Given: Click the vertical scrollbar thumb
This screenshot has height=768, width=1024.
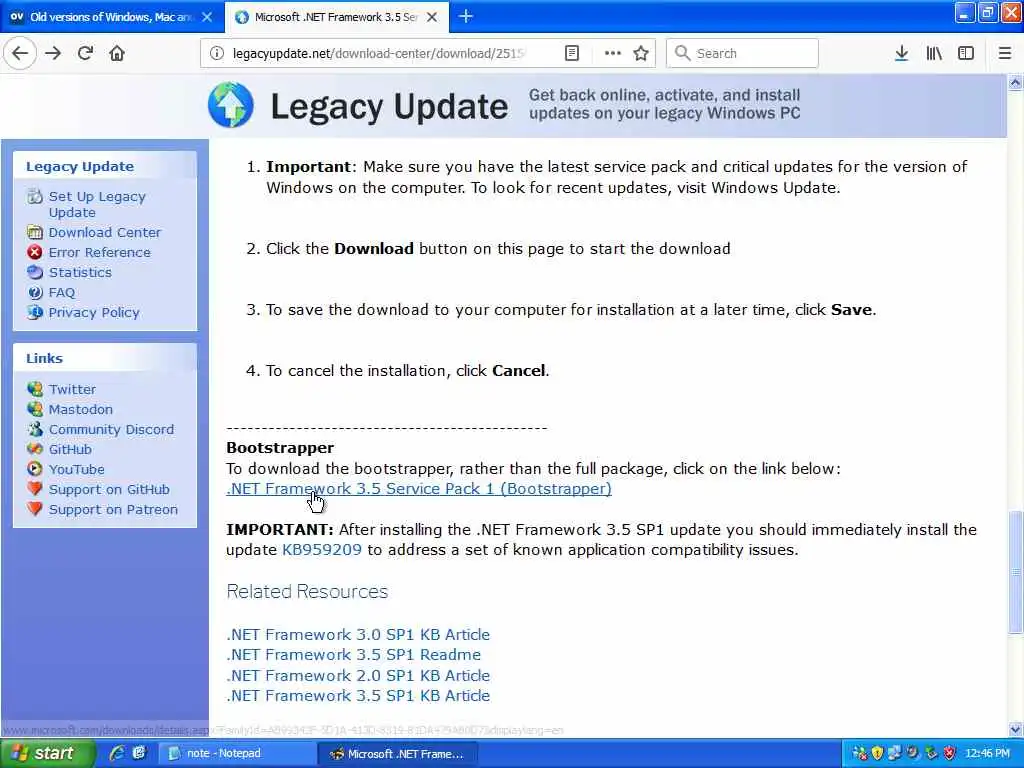Looking at the screenshot, I should pyautogui.click(x=1015, y=571).
